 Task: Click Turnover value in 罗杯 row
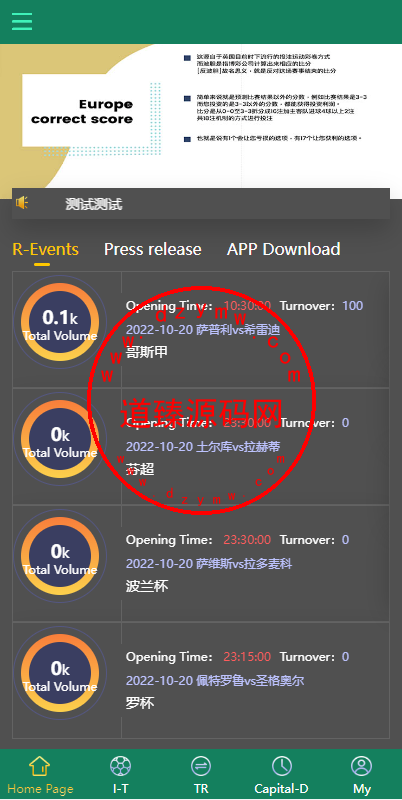click(345, 657)
